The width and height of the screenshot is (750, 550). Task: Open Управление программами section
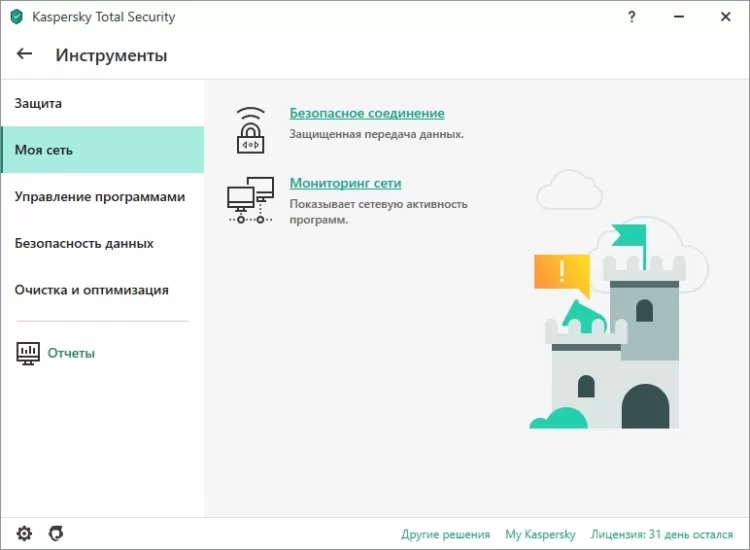102,197
